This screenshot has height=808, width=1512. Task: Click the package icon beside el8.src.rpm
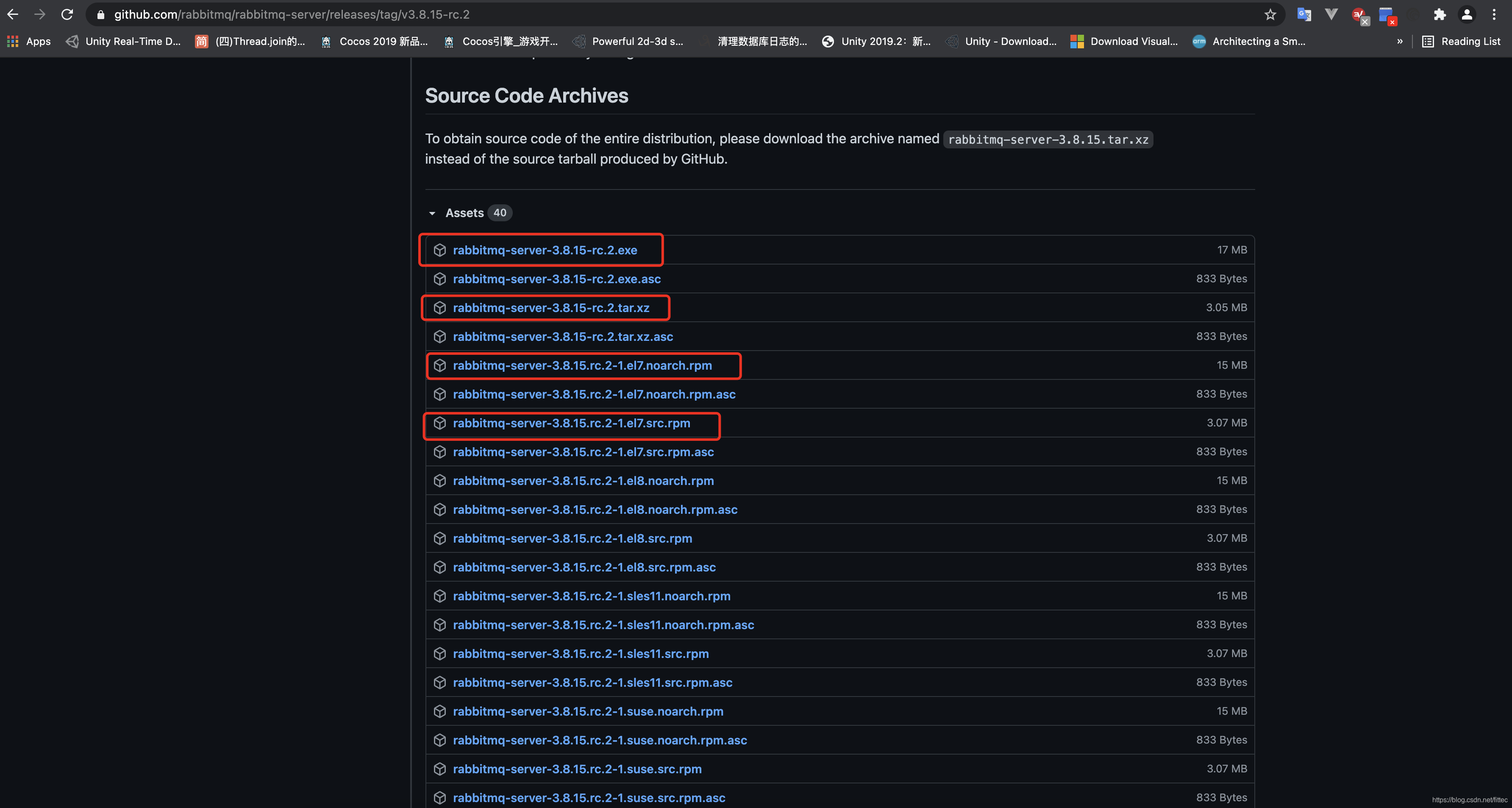pyautogui.click(x=439, y=538)
